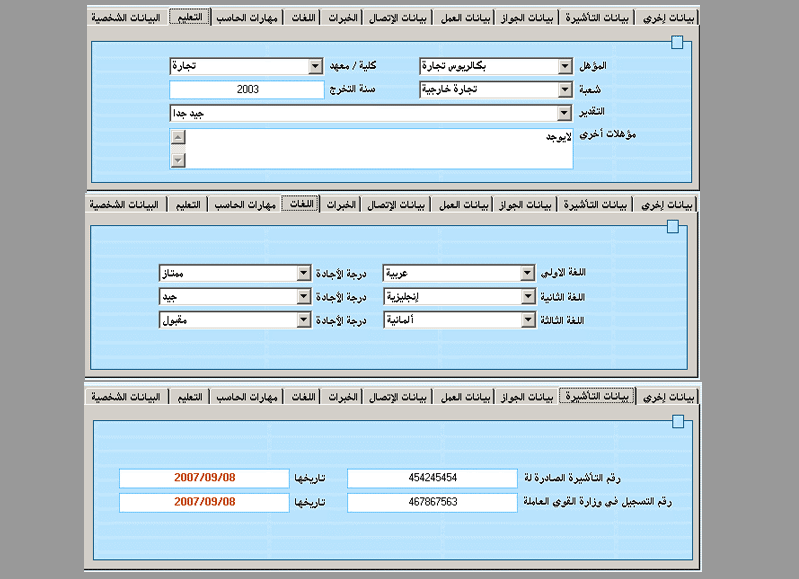Viewport: 799px width, 579px height.
Task: Open بيانات الجواز tab above the education form
Action: [527, 18]
